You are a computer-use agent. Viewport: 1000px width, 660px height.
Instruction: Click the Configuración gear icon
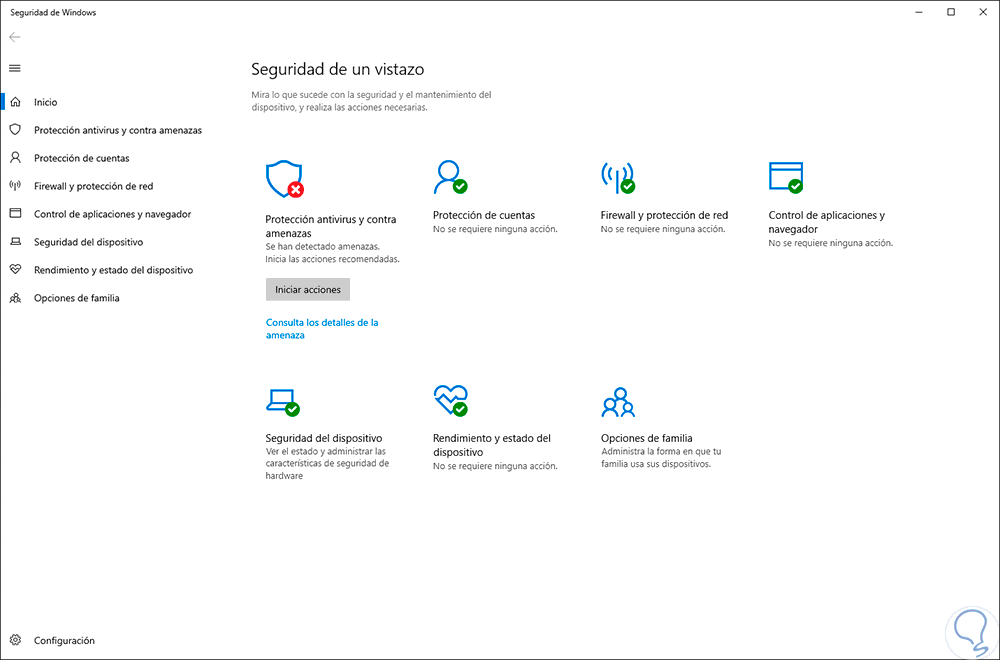[15, 640]
